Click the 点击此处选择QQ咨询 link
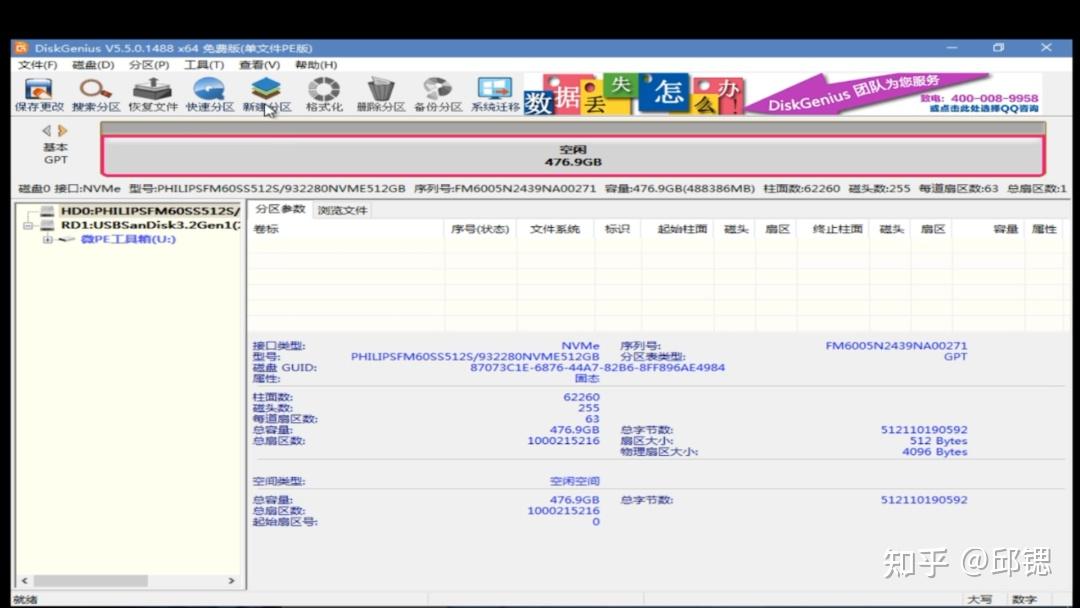Viewport: 1080px width, 608px height. pos(984,109)
